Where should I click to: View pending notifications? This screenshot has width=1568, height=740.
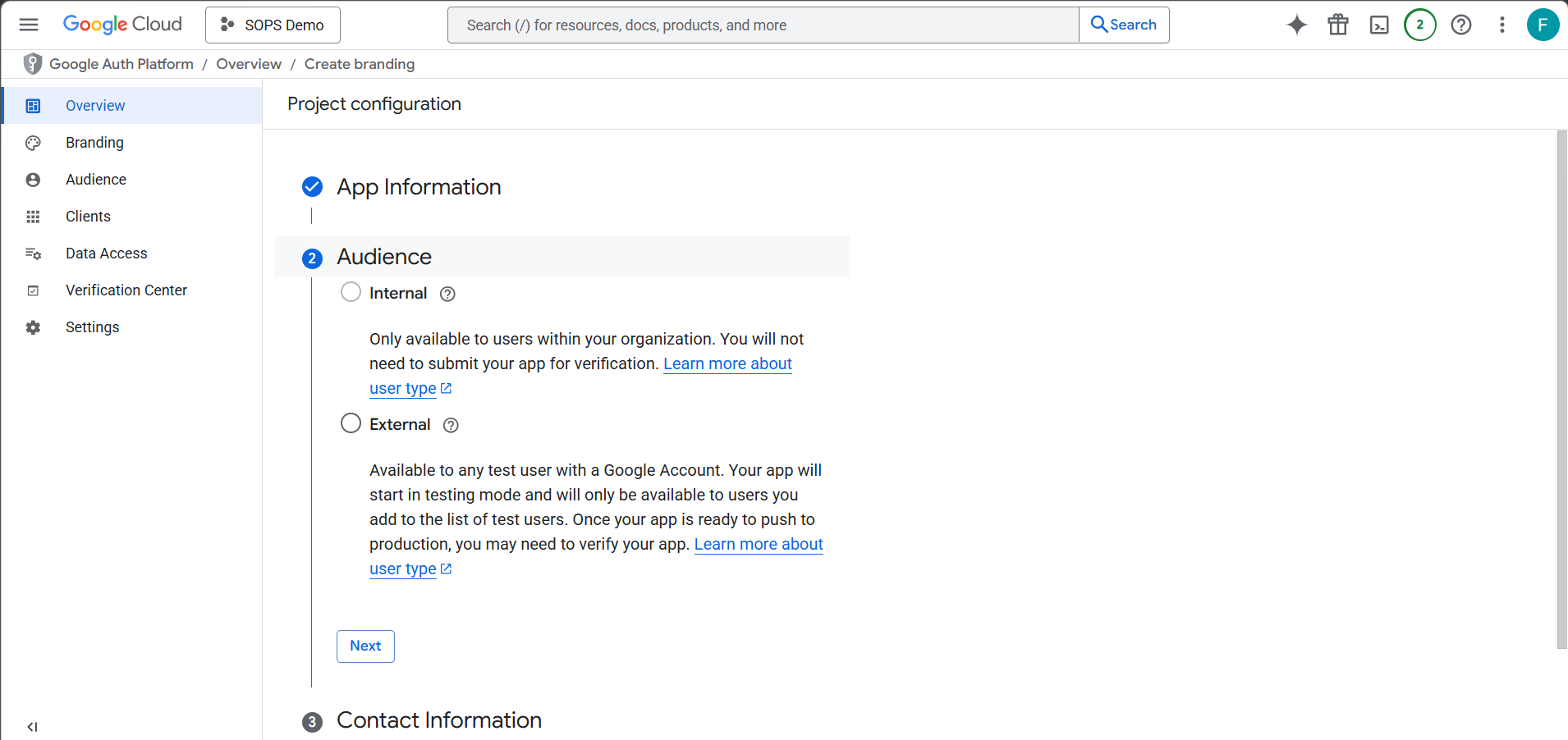point(1419,25)
